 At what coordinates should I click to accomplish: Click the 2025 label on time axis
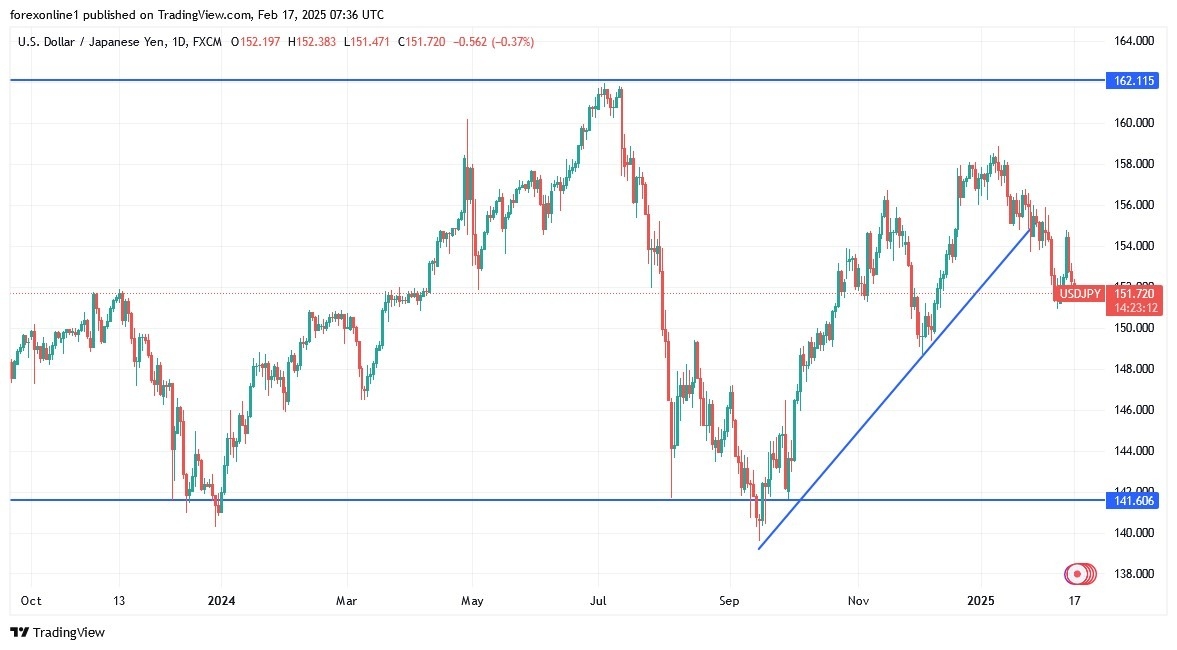[980, 601]
